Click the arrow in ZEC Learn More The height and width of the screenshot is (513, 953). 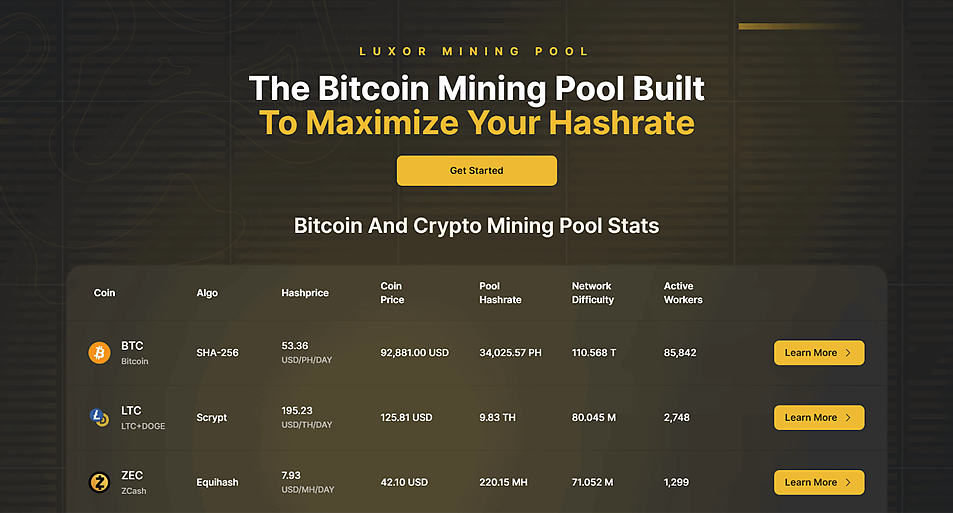pos(848,482)
